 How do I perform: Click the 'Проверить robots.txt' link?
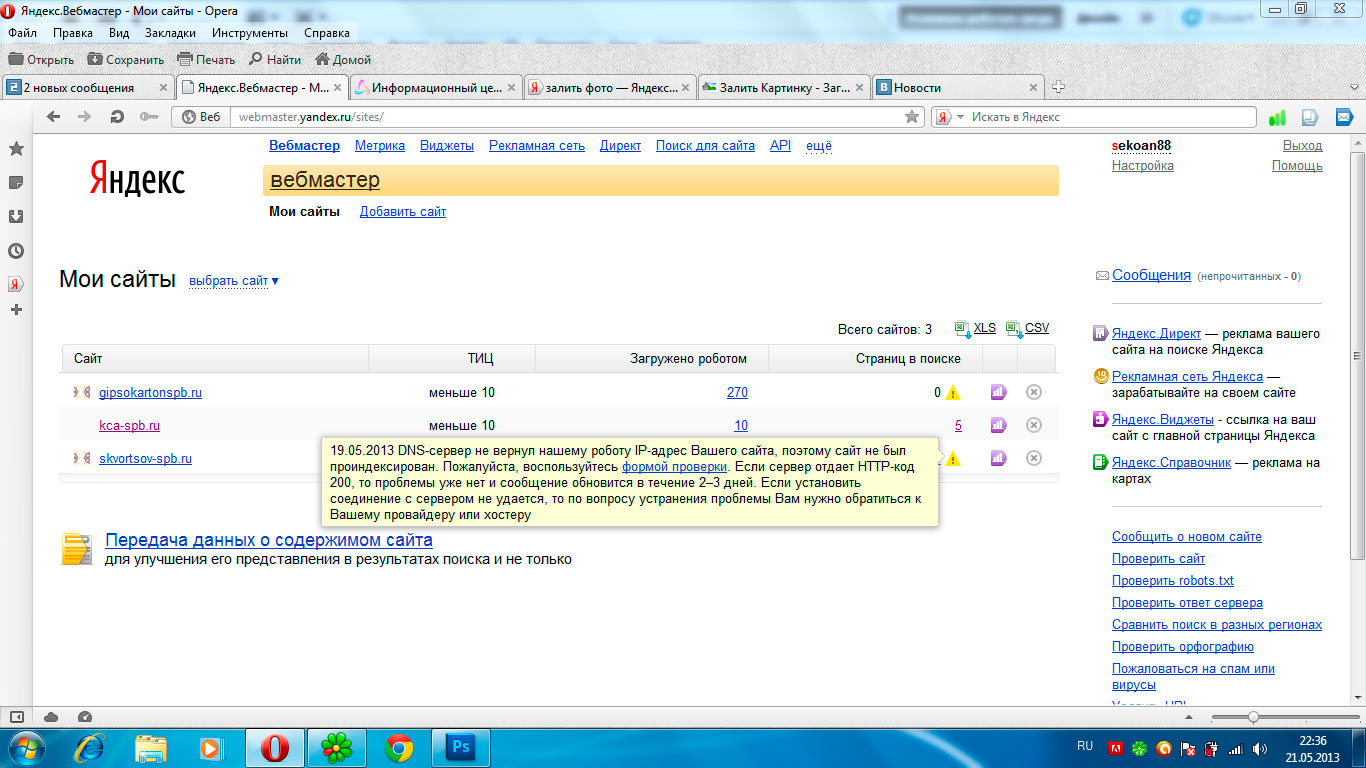coord(1173,580)
